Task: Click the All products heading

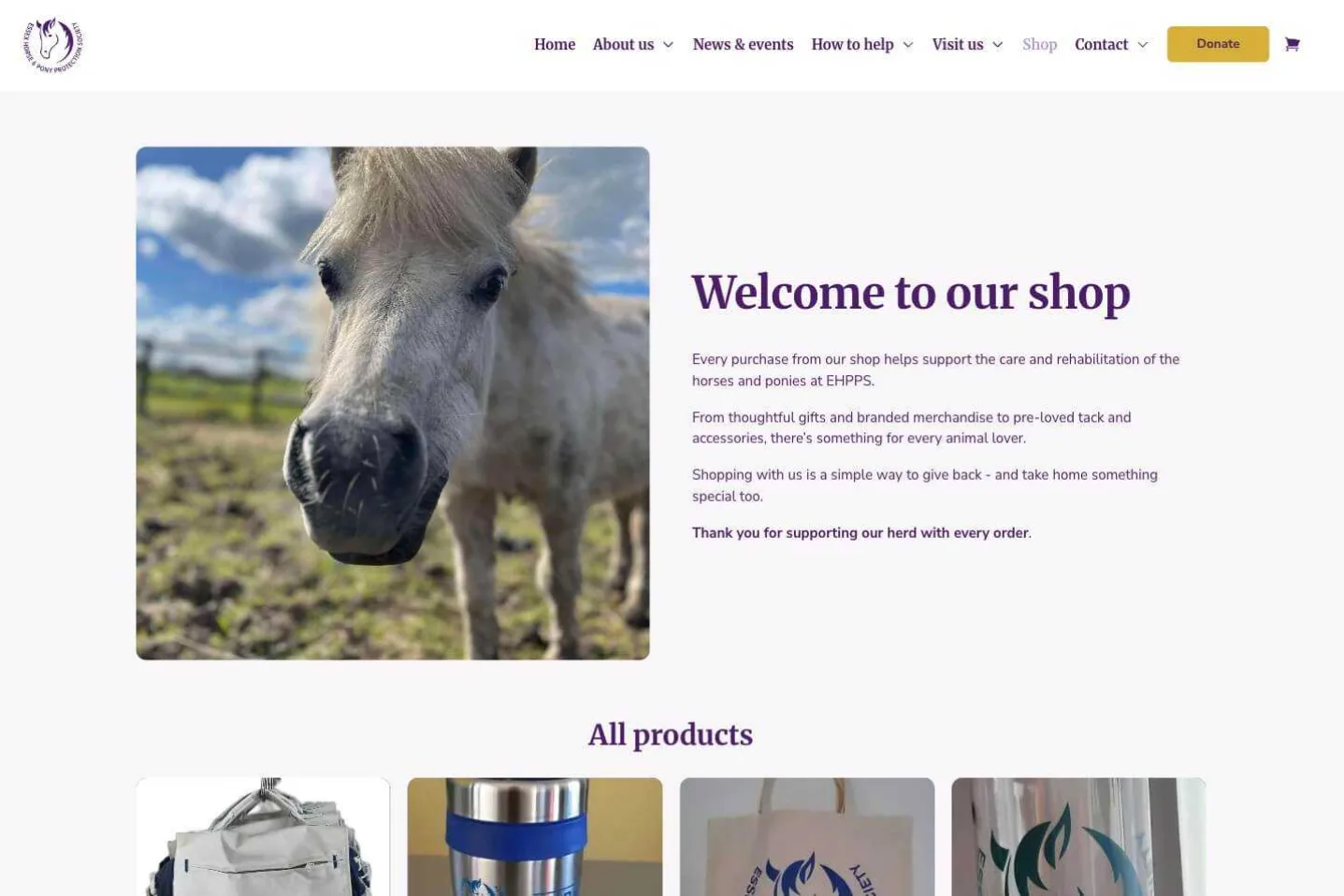Action: pos(671,735)
